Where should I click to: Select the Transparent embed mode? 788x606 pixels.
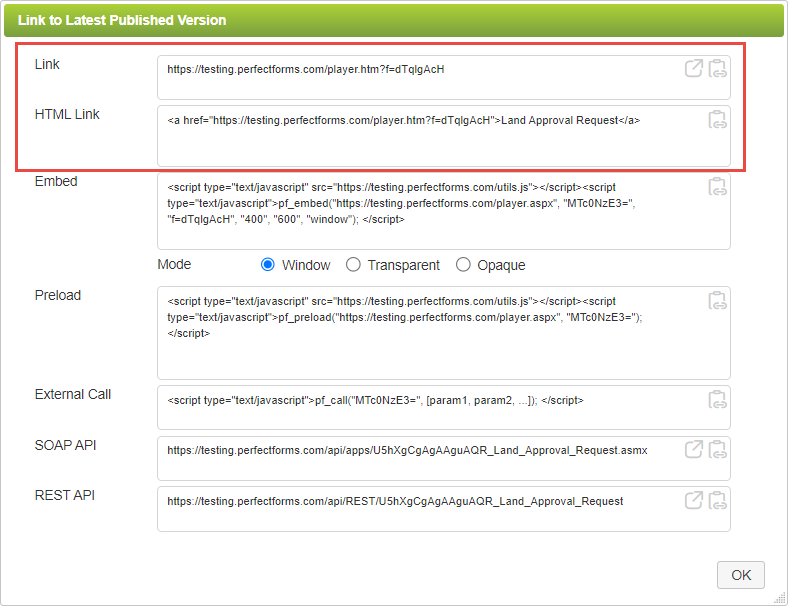[x=353, y=264]
